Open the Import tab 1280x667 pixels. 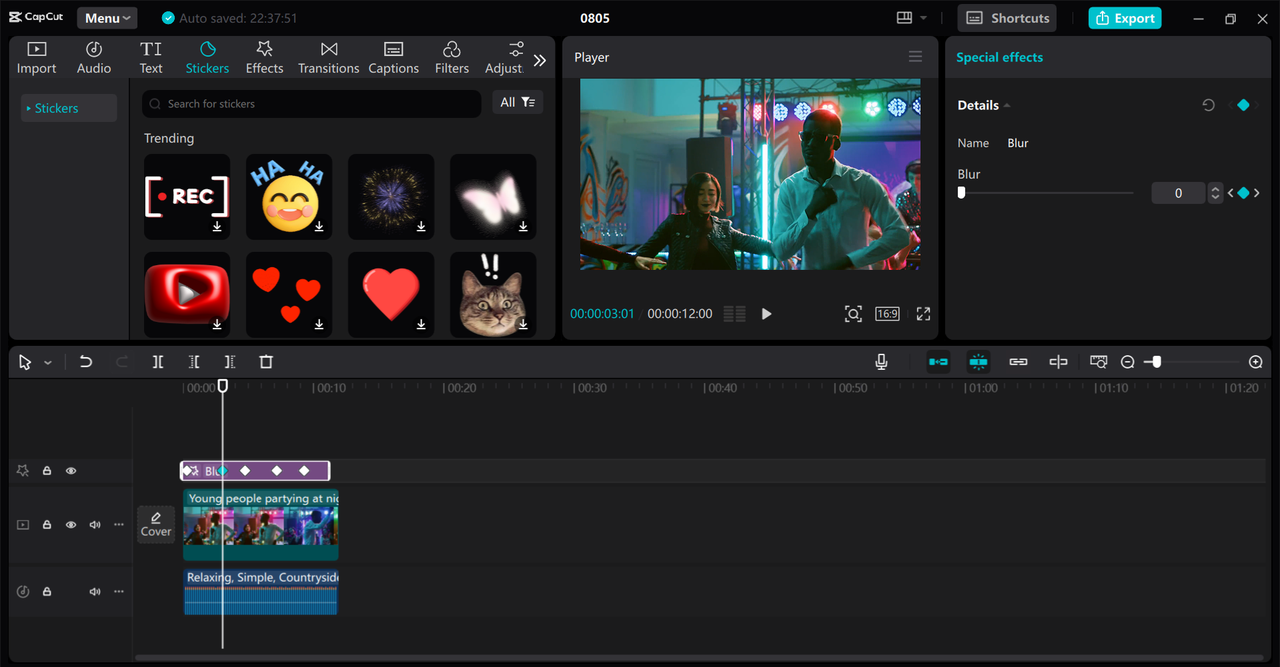click(37, 58)
